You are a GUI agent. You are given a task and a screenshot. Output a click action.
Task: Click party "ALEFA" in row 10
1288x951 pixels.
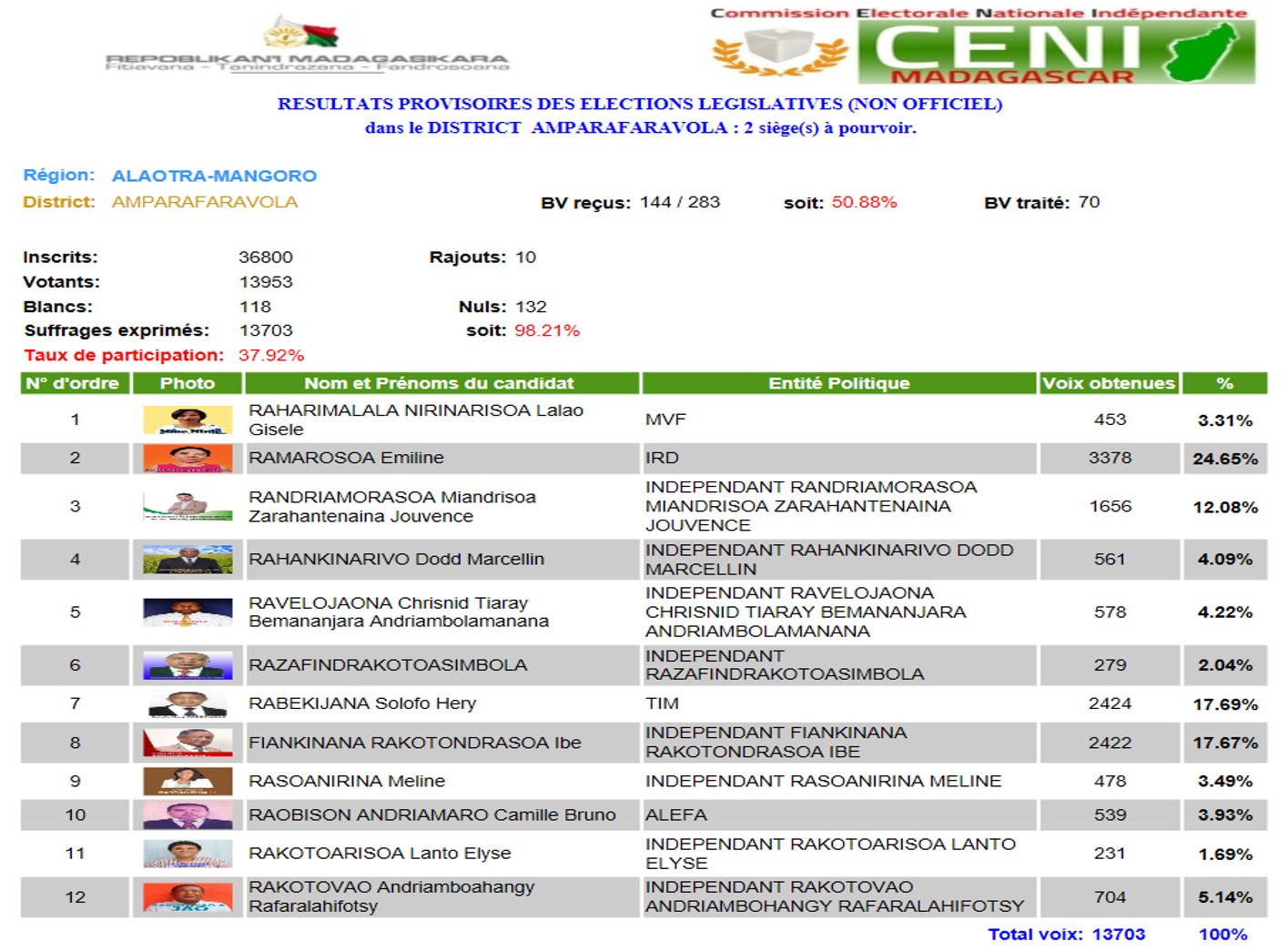point(676,815)
